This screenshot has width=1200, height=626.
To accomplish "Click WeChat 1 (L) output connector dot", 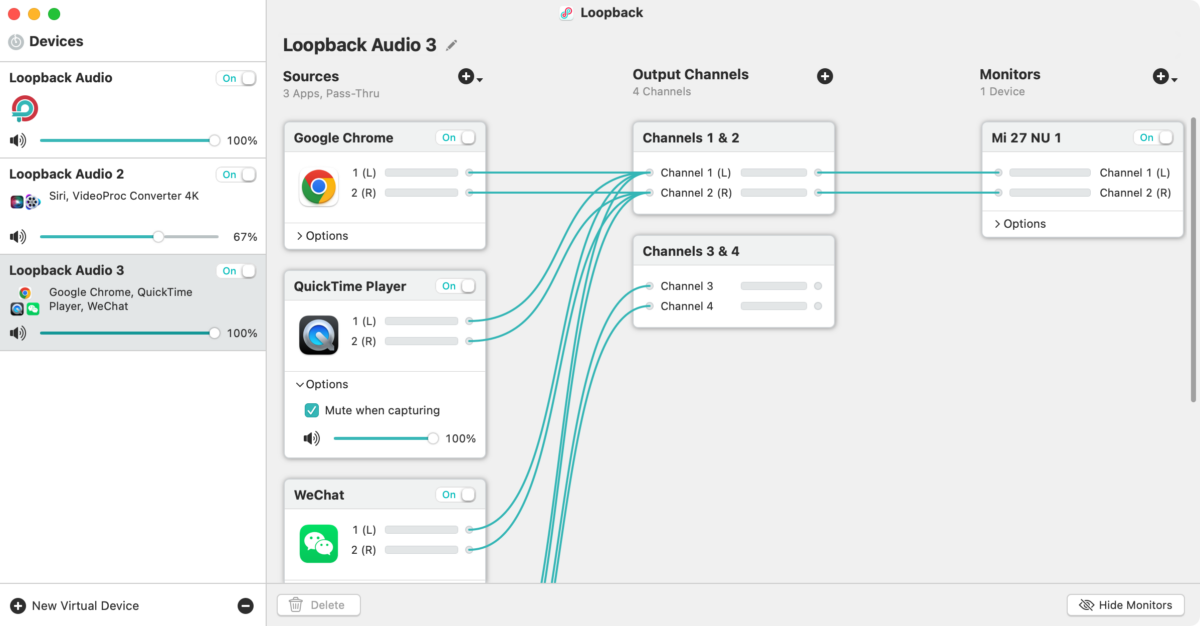I will [x=470, y=529].
